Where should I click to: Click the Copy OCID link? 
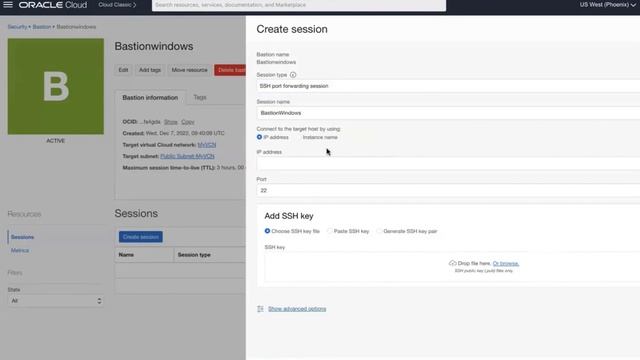(188, 122)
